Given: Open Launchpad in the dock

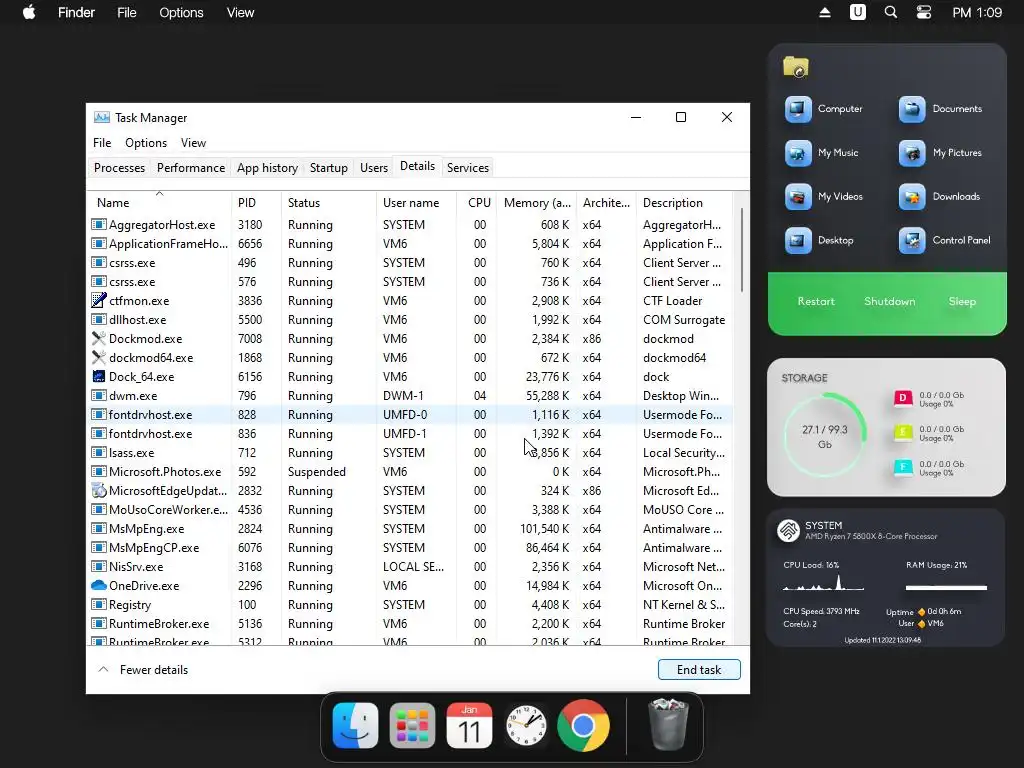Looking at the screenshot, I should (x=412, y=726).
